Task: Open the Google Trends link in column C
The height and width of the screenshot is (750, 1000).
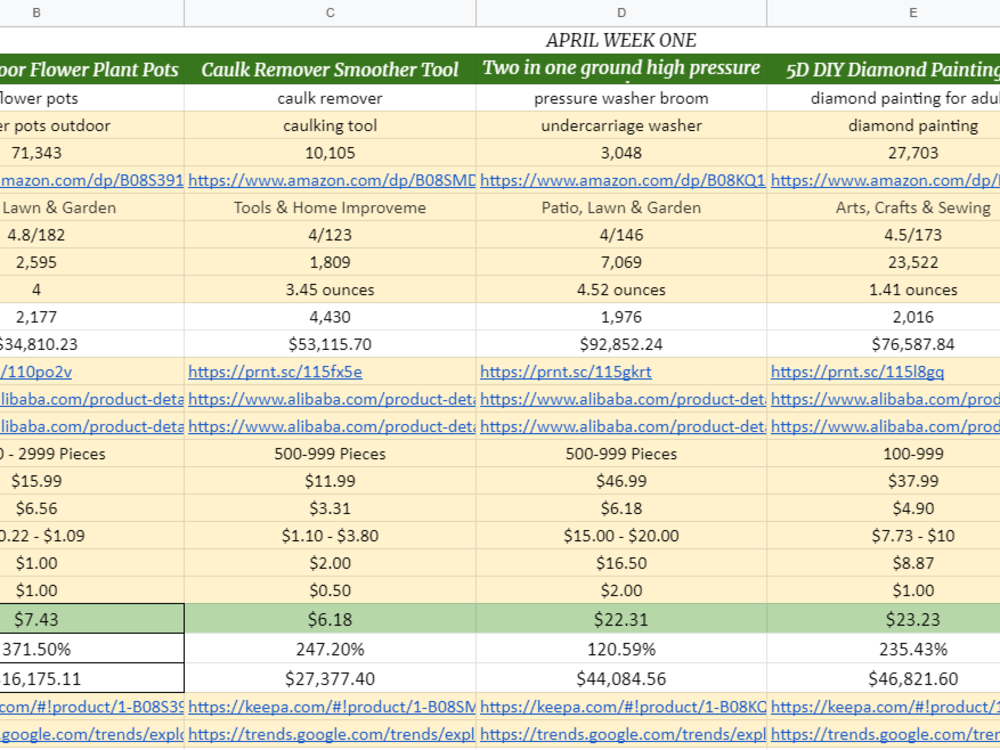Action: [331, 735]
